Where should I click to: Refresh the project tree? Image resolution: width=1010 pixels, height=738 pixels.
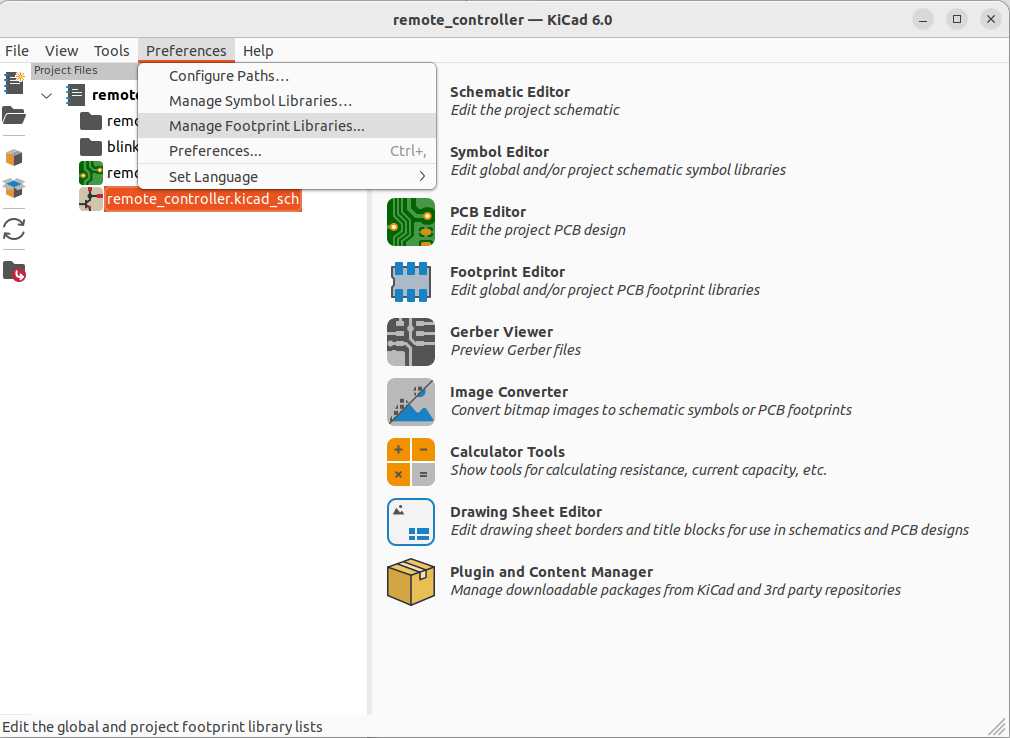pyautogui.click(x=14, y=229)
